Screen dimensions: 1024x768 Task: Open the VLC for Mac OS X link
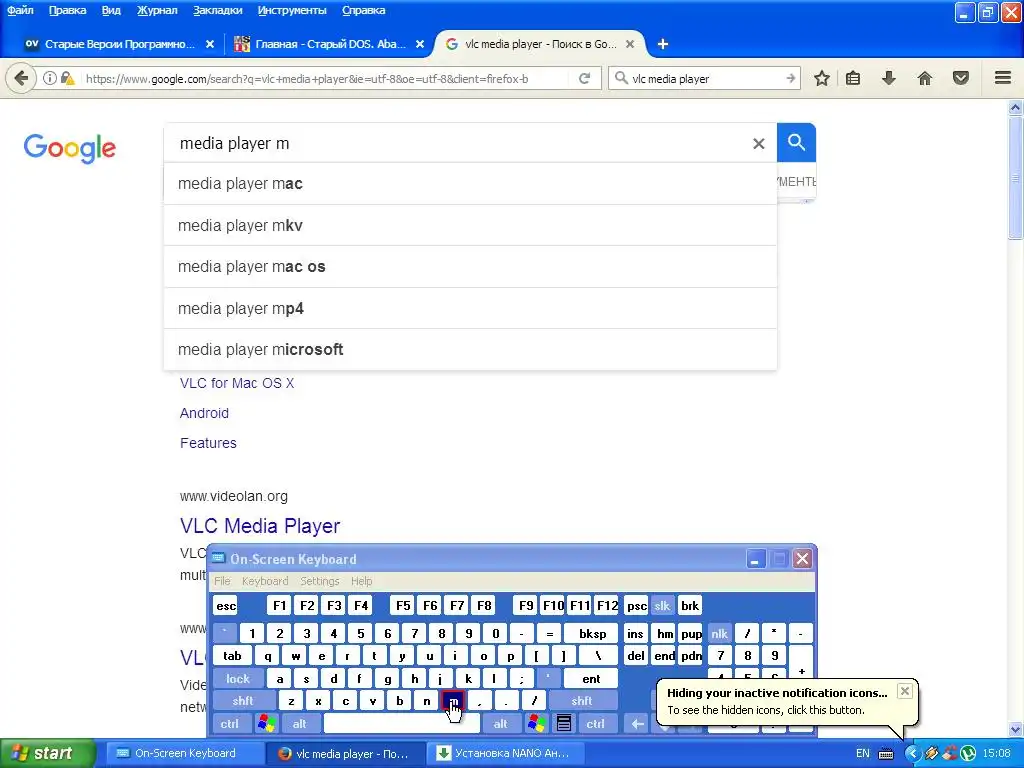click(237, 383)
